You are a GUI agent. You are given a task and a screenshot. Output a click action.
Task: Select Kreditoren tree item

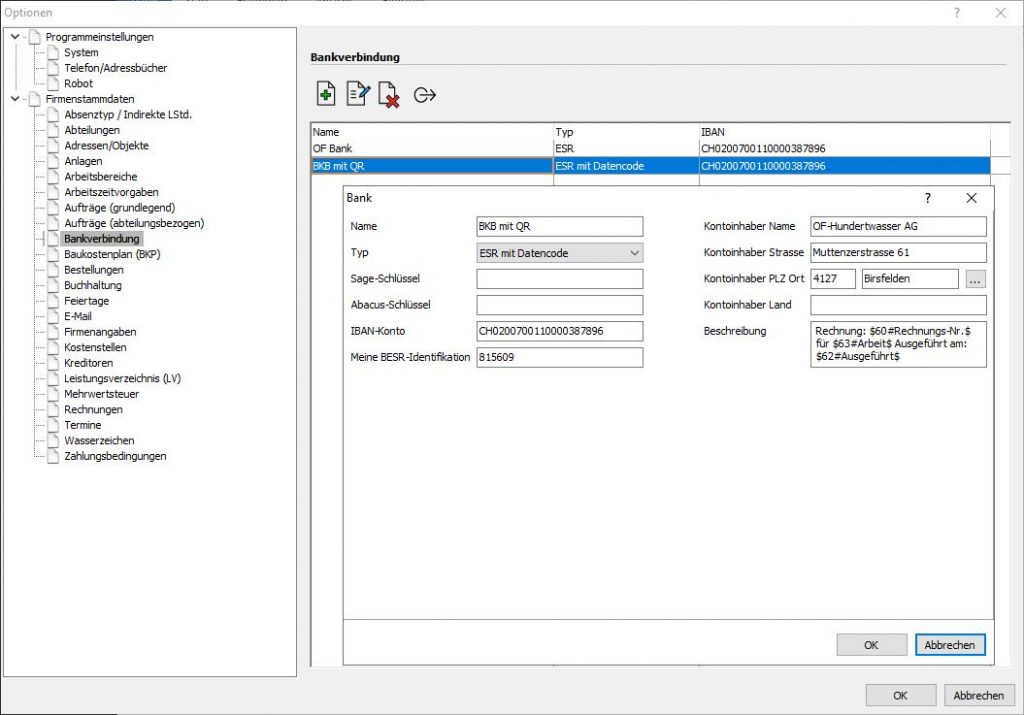(x=88, y=363)
